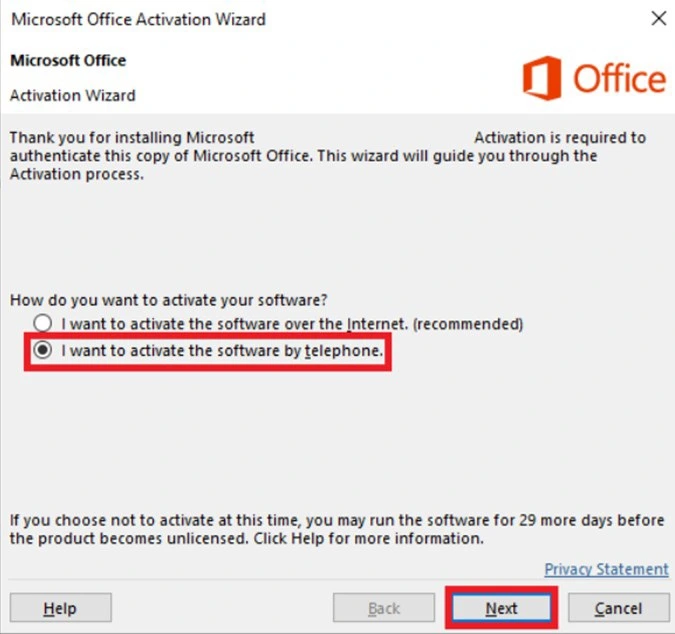
Task: Open Help from the wizard
Action: (x=60, y=608)
